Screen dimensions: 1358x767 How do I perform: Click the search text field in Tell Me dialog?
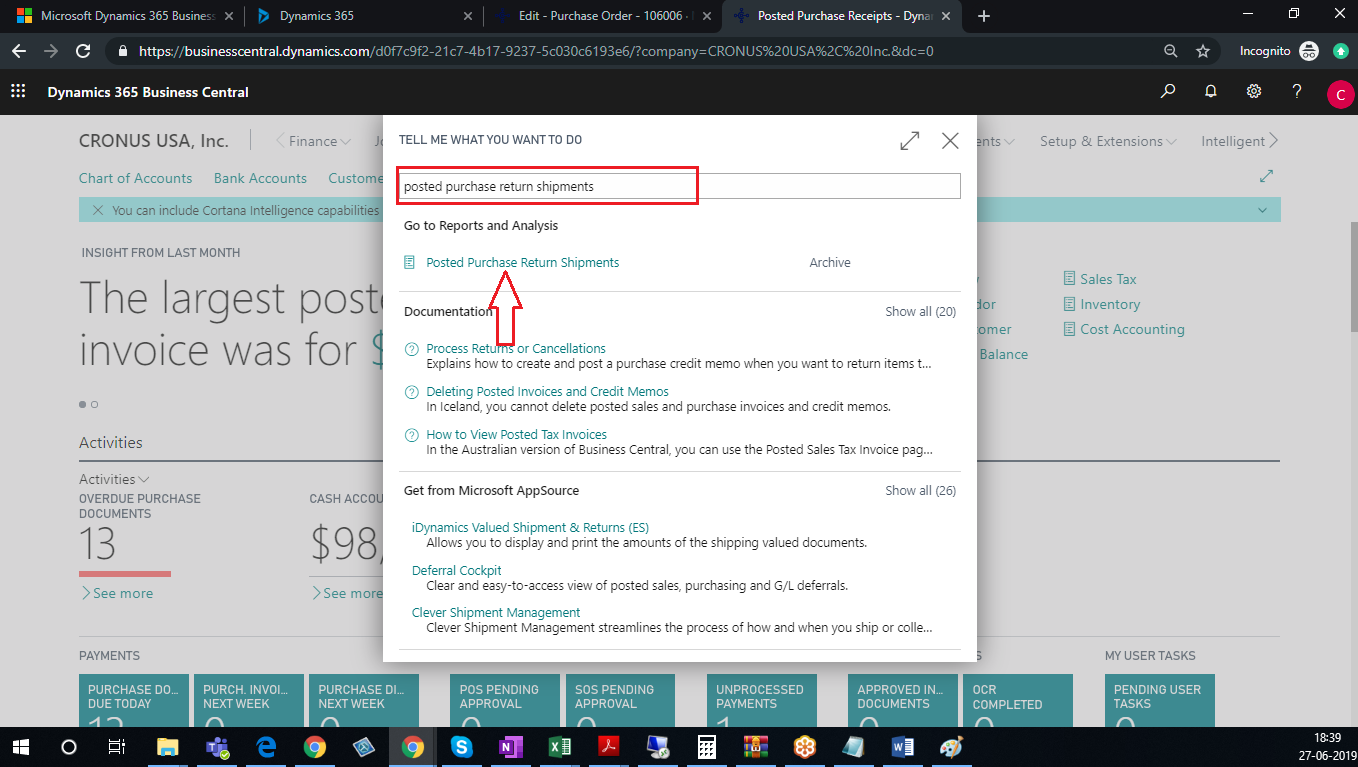coord(680,186)
